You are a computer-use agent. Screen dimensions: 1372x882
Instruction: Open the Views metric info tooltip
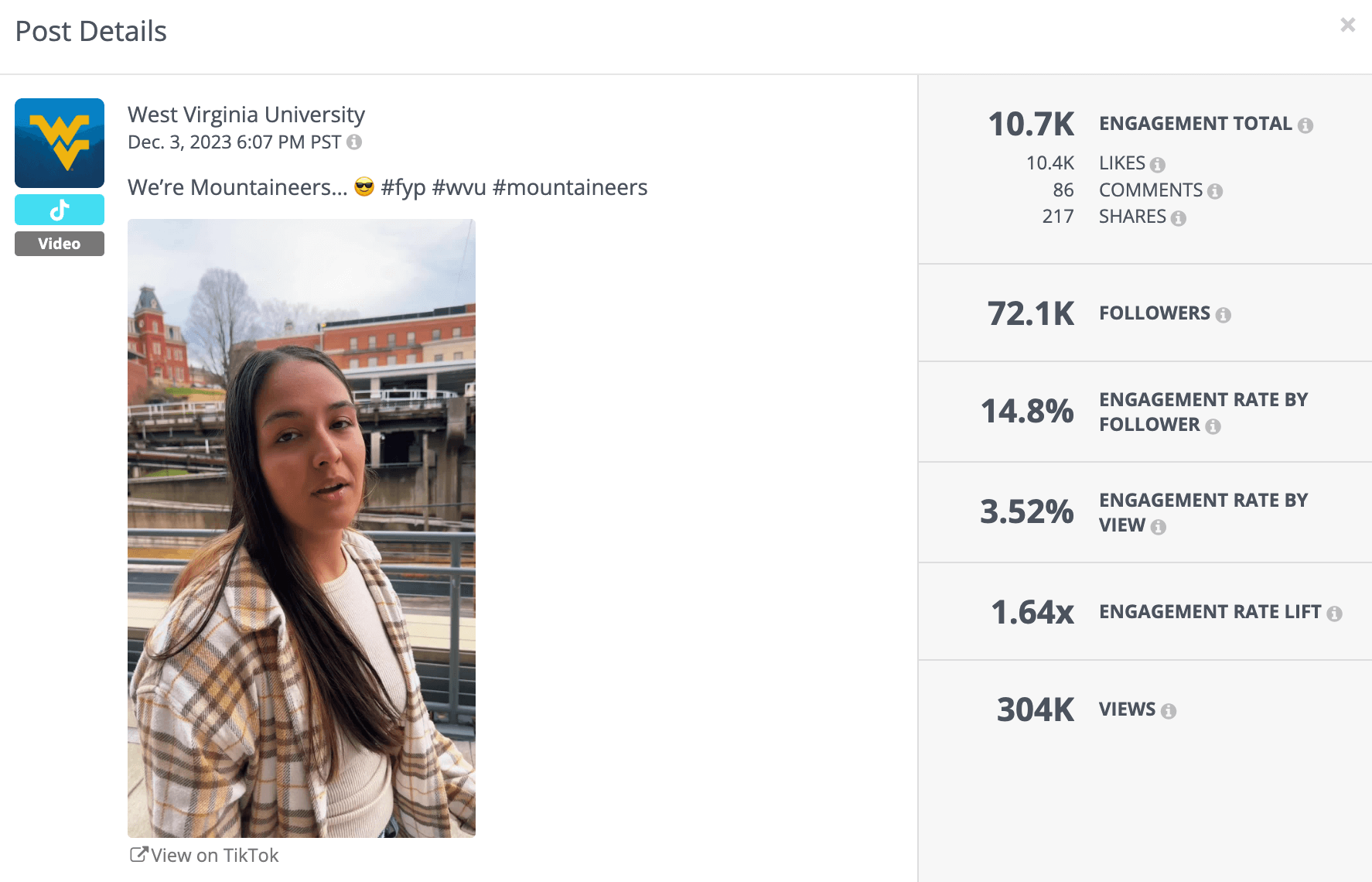click(x=1169, y=709)
